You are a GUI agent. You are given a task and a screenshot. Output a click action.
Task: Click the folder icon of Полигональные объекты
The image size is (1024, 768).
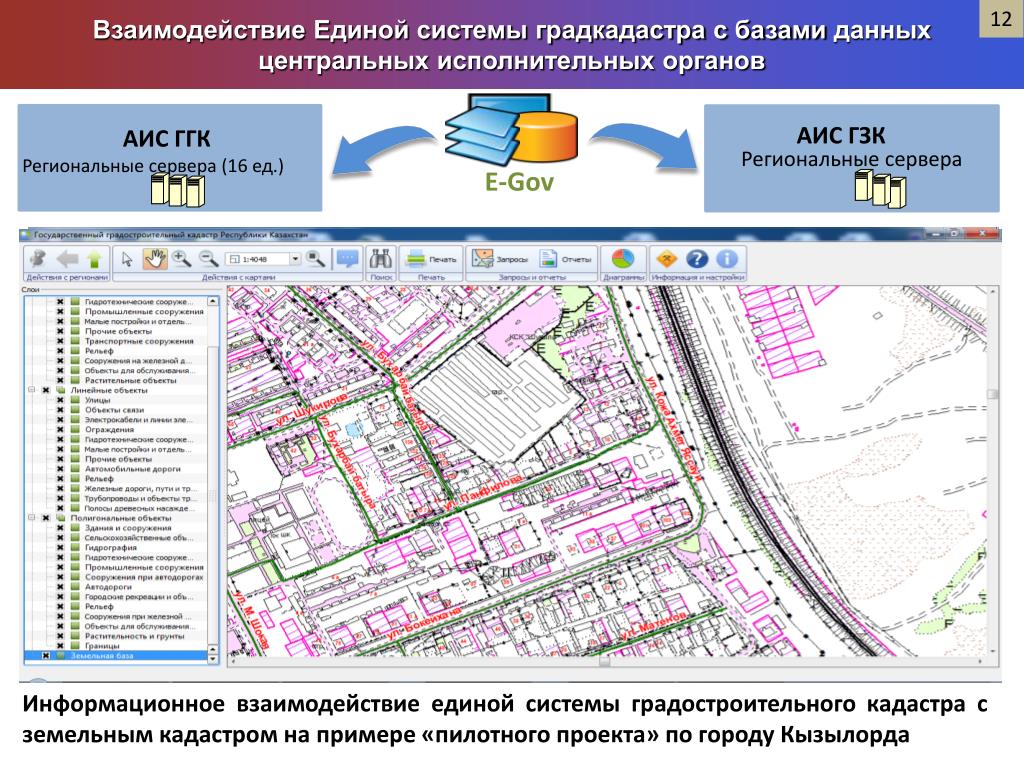61,518
